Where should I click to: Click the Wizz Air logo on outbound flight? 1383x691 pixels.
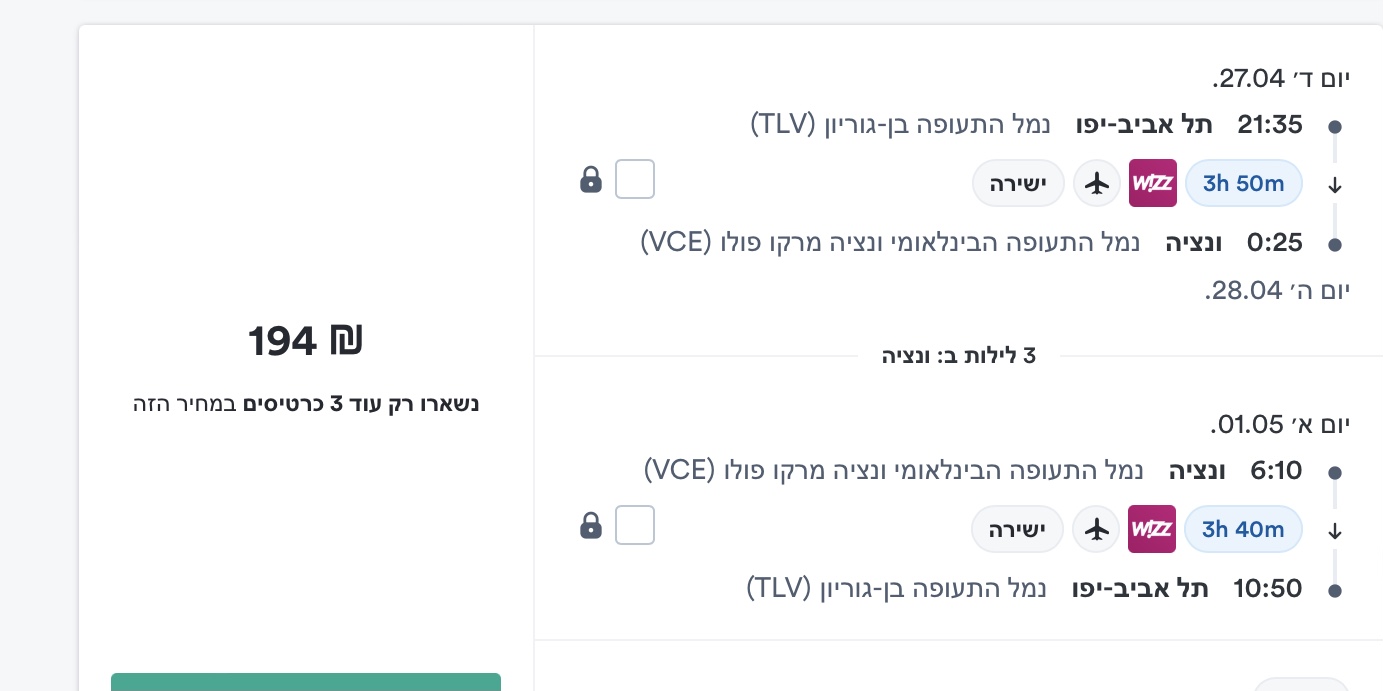(1152, 183)
